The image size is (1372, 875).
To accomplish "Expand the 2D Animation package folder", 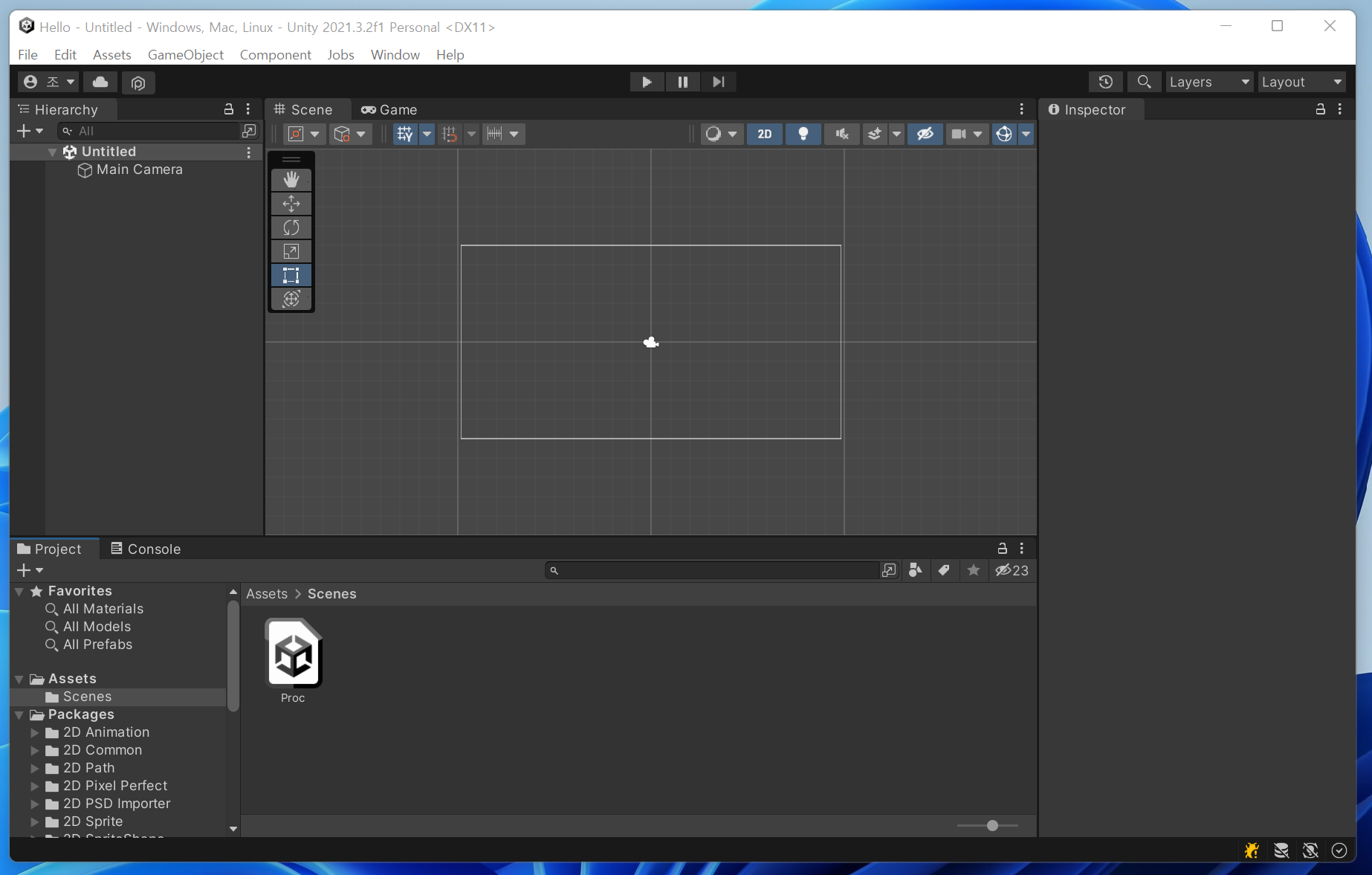I will 34,732.
